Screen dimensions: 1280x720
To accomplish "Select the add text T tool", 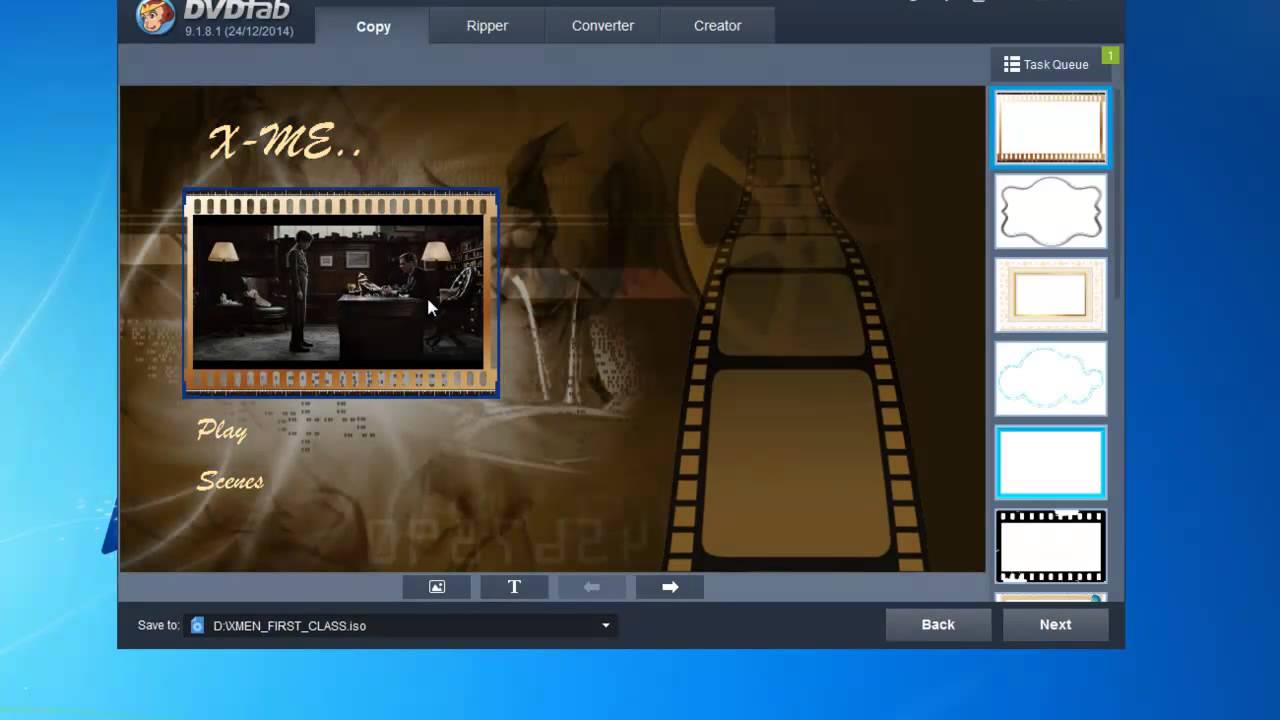I will pos(514,587).
